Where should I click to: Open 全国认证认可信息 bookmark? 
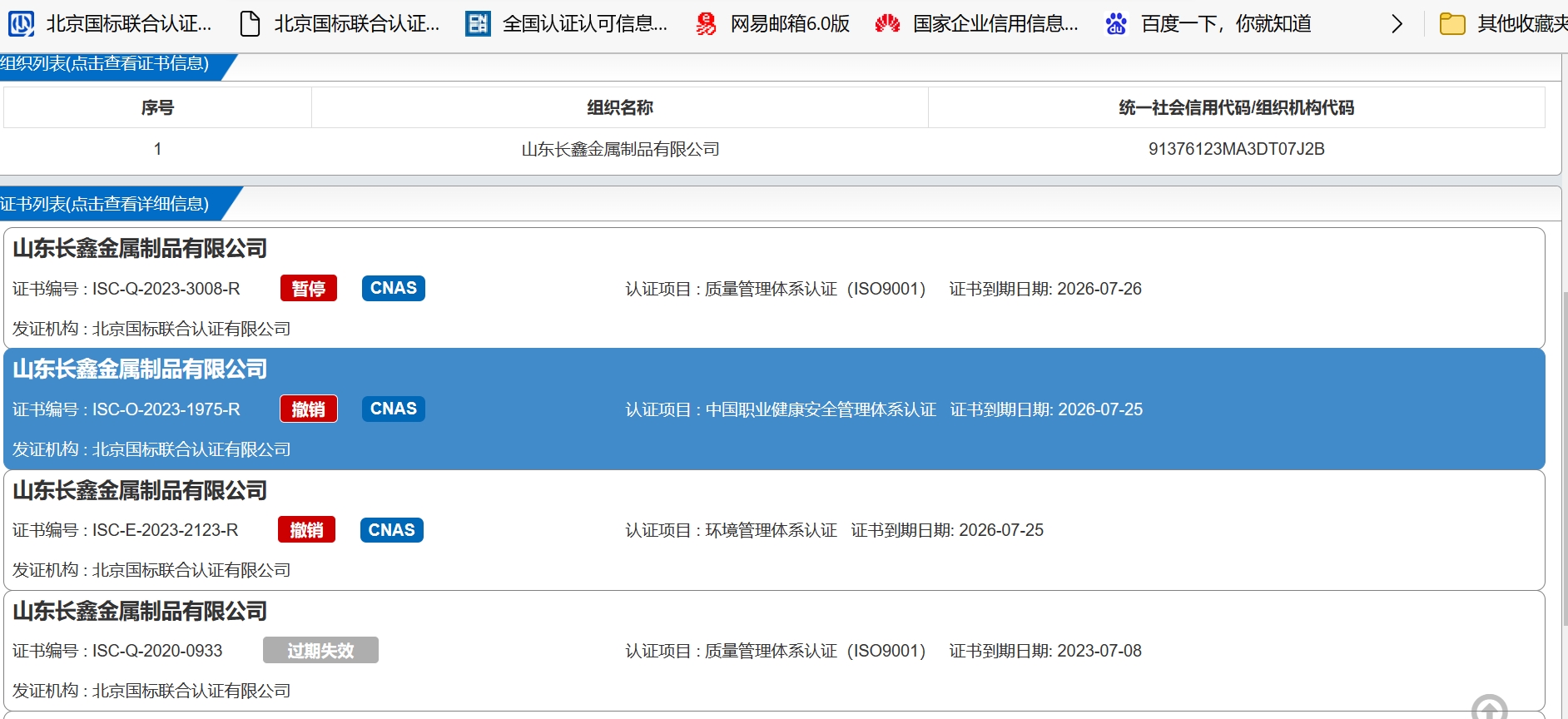(567, 23)
